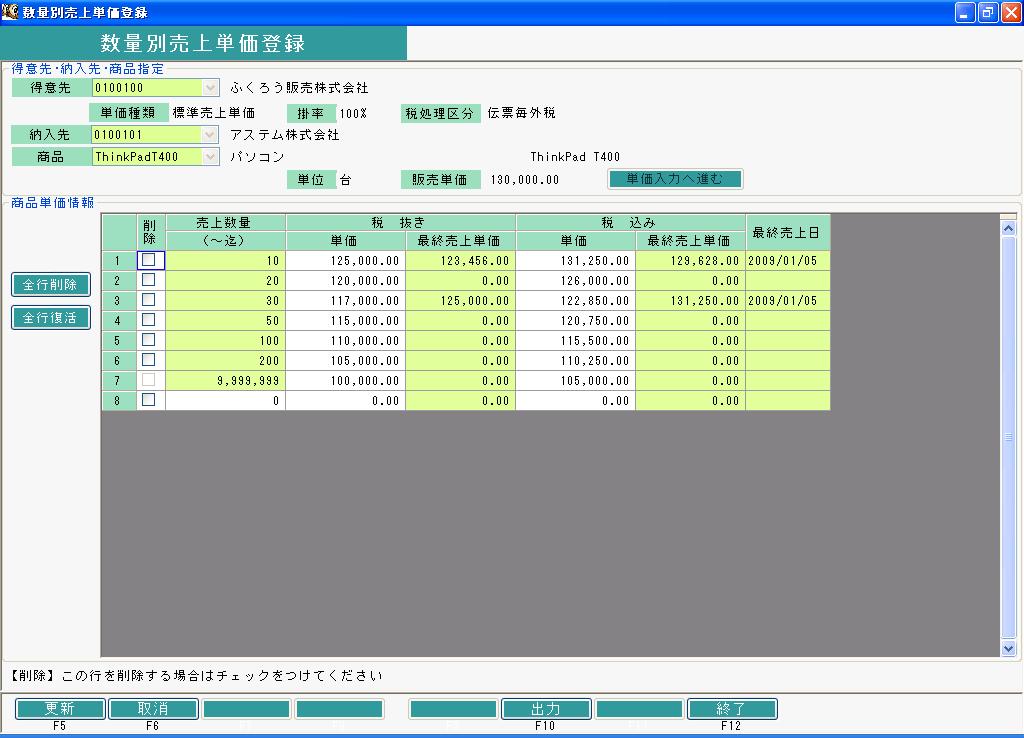Open the 得意先 code dropdown
Viewport: 1024px width, 738px height.
(210, 88)
